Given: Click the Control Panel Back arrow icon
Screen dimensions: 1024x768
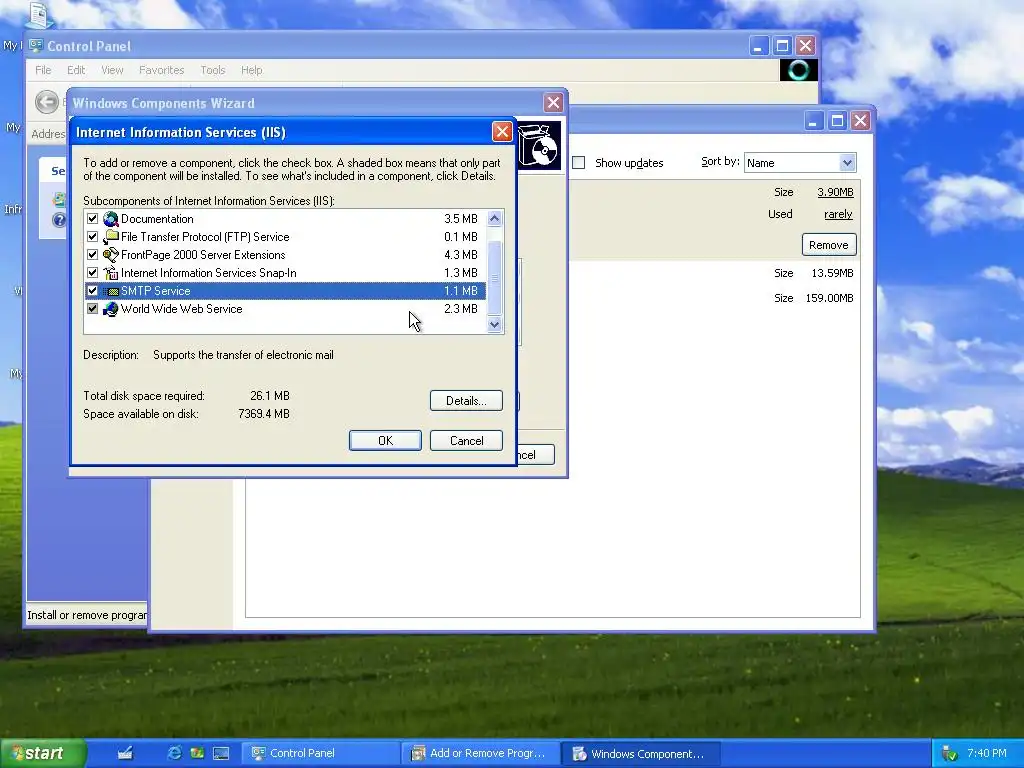Looking at the screenshot, I should pyautogui.click(x=47, y=102).
